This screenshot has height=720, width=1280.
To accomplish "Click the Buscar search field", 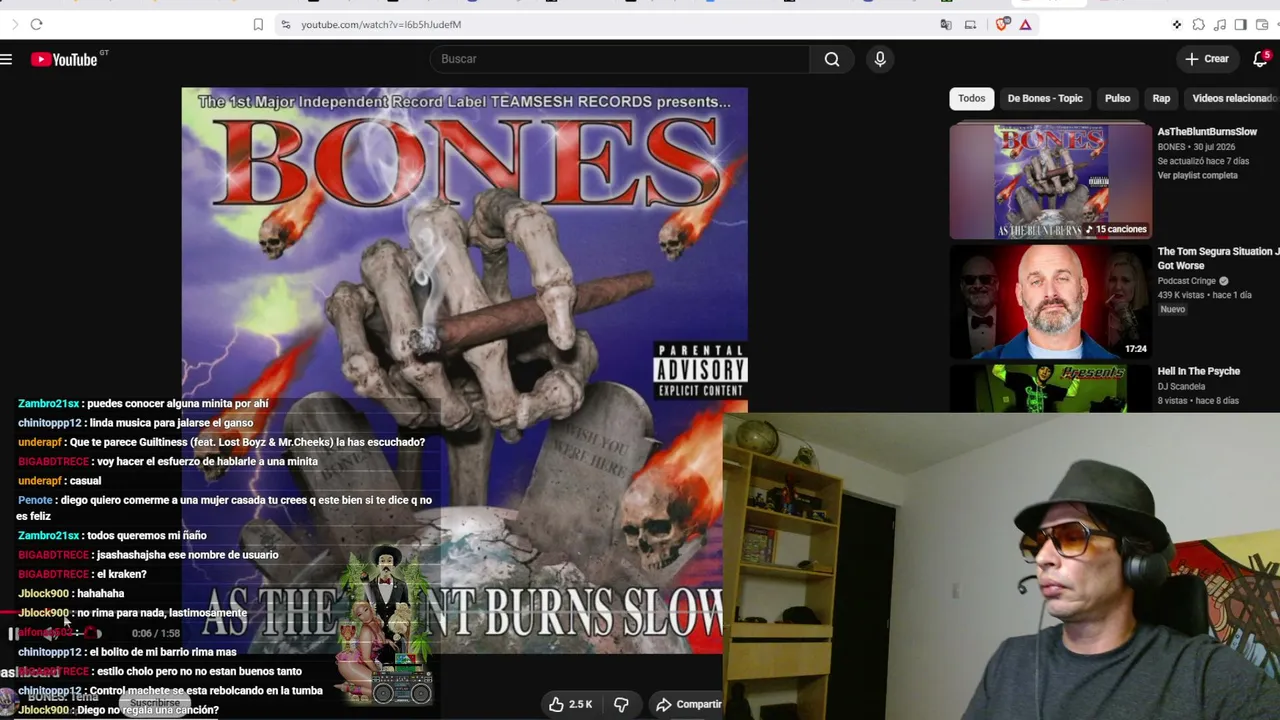I will [x=620, y=59].
